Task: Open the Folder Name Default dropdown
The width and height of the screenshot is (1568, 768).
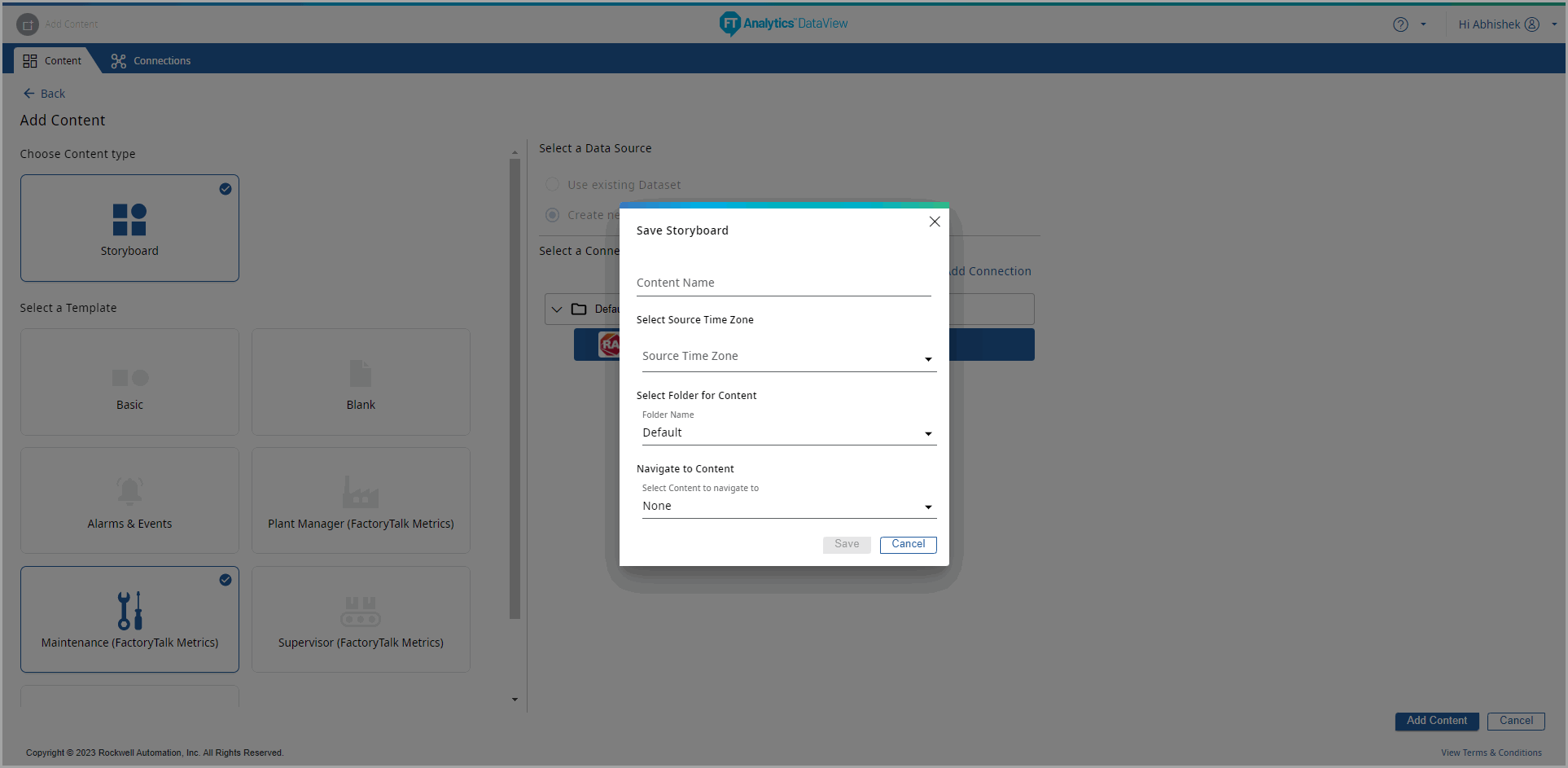Action: click(x=789, y=433)
